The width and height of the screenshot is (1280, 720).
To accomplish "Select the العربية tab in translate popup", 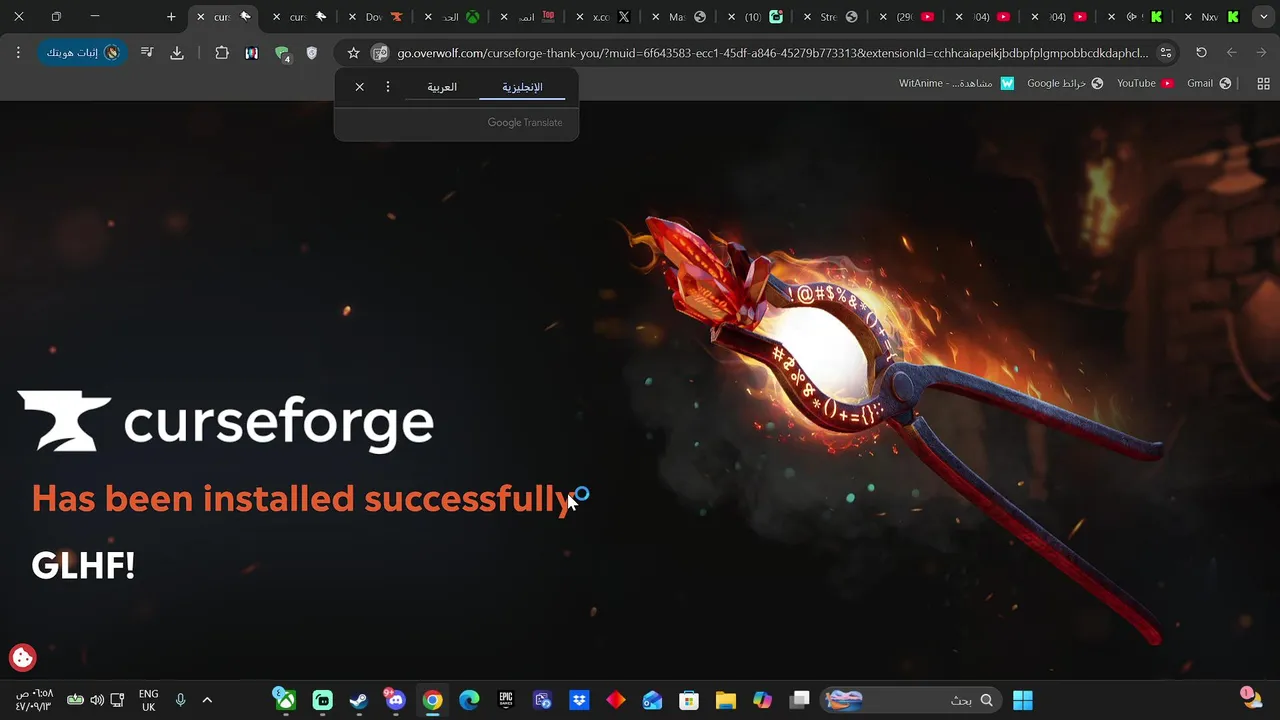I will pyautogui.click(x=442, y=87).
